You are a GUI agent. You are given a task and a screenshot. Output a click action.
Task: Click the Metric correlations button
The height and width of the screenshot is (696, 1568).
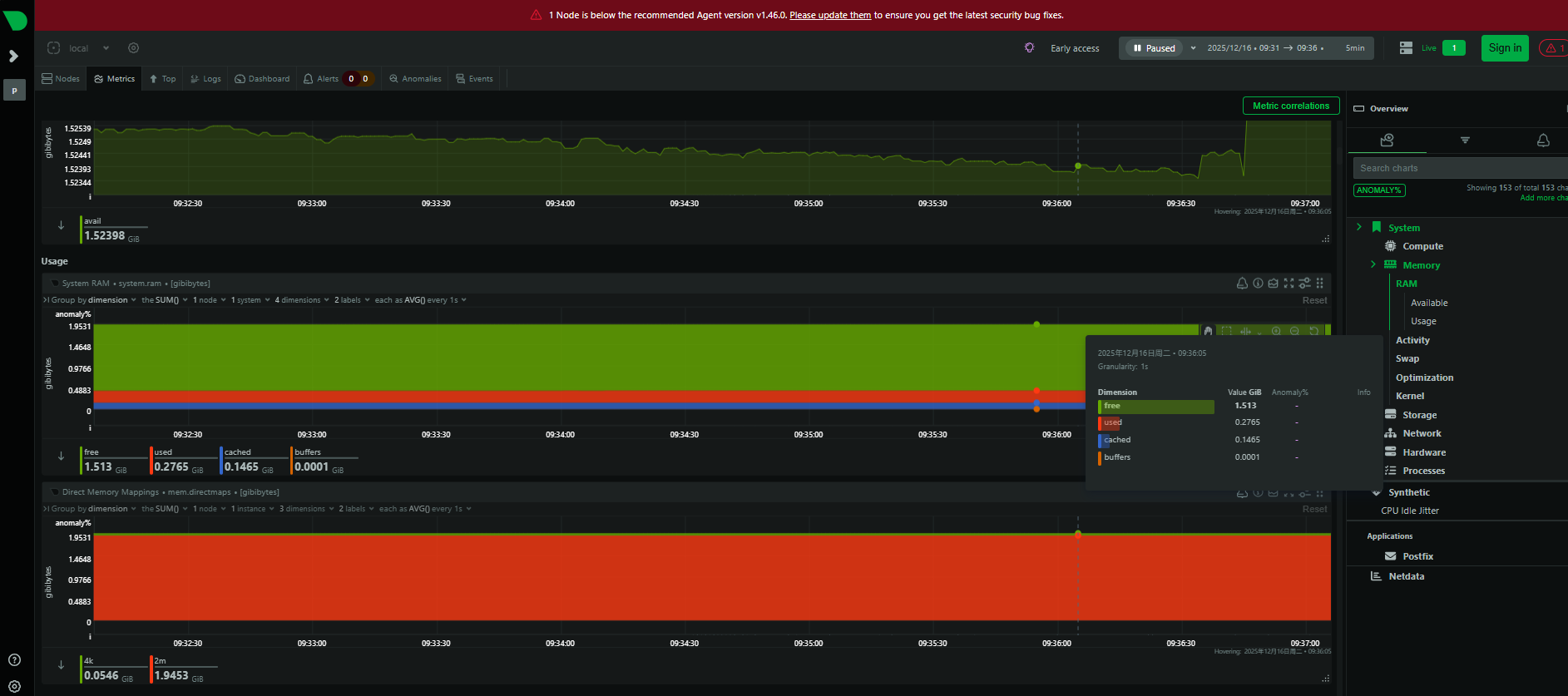1291,106
